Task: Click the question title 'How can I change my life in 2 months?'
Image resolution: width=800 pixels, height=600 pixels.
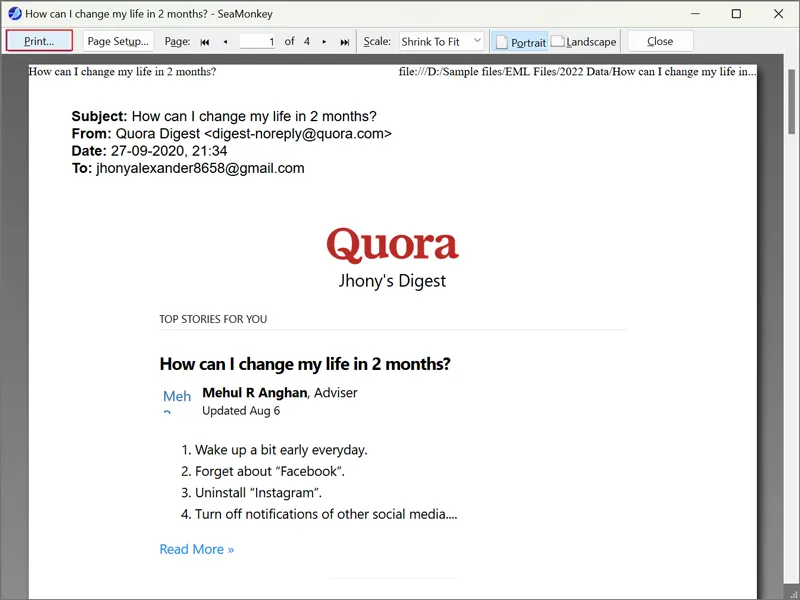Action: tap(305, 364)
